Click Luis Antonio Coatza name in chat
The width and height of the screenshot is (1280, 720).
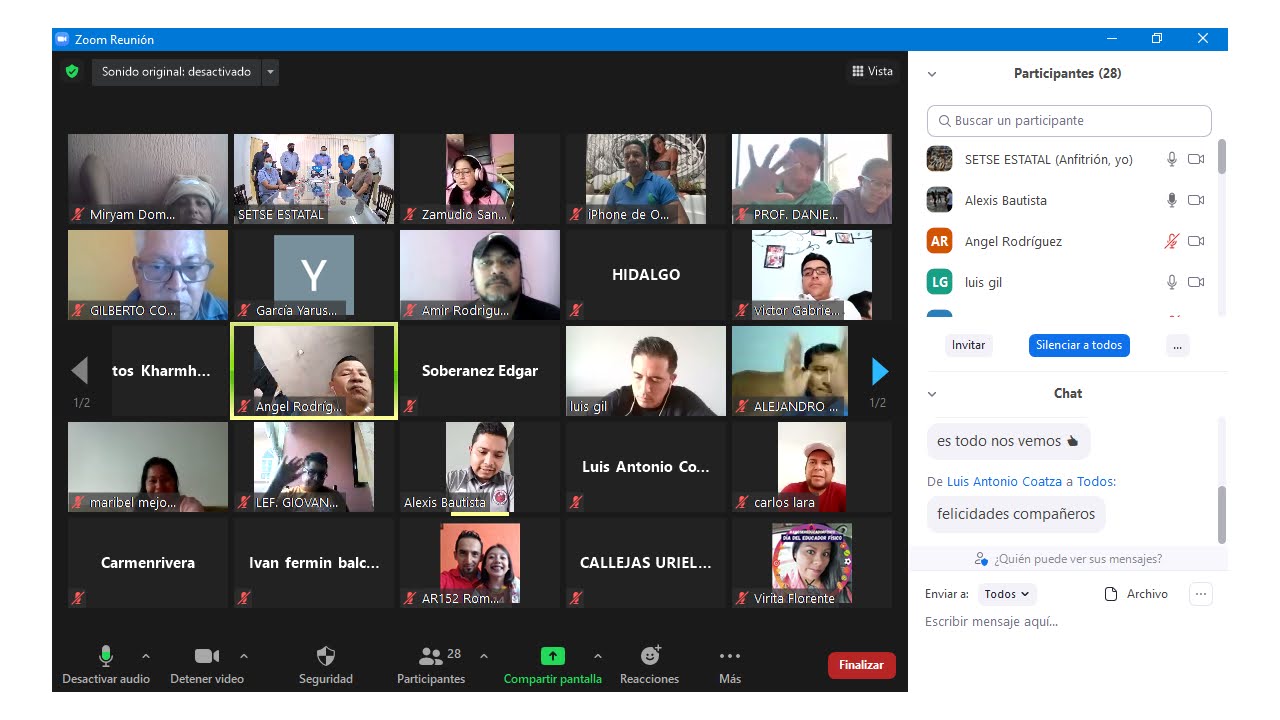tap(1004, 481)
